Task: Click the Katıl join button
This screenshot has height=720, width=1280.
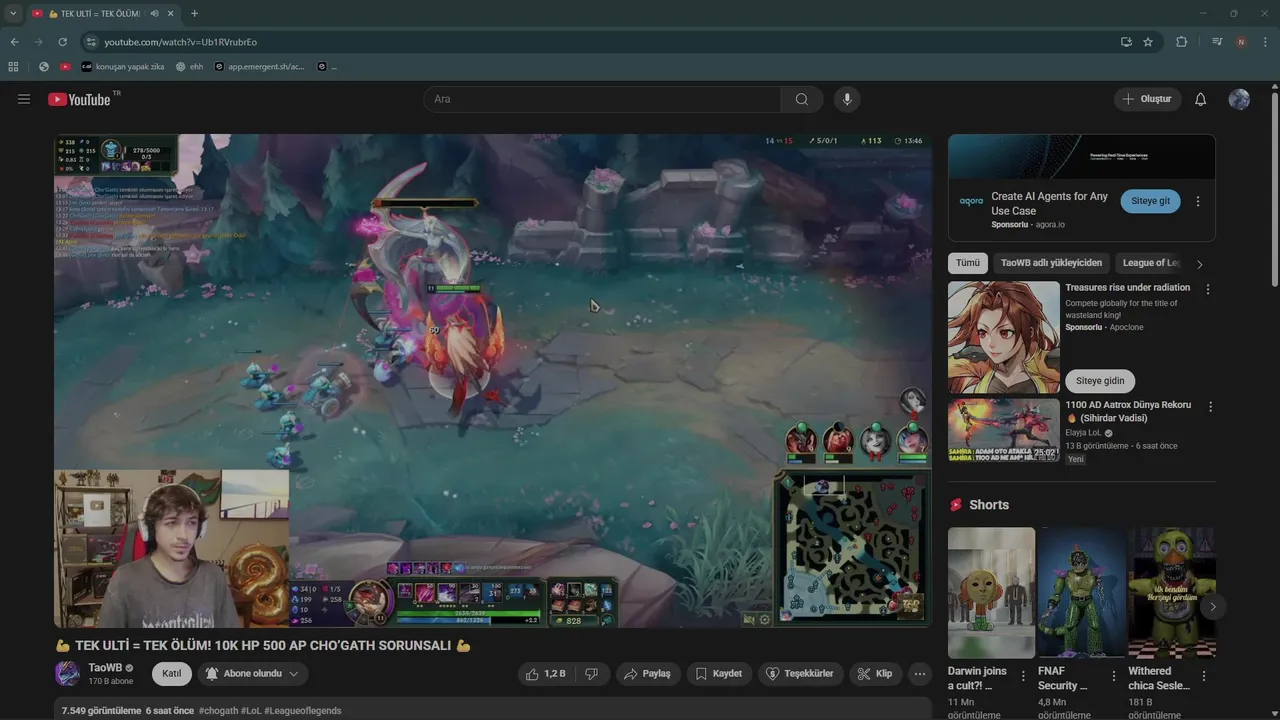Action: (x=171, y=674)
